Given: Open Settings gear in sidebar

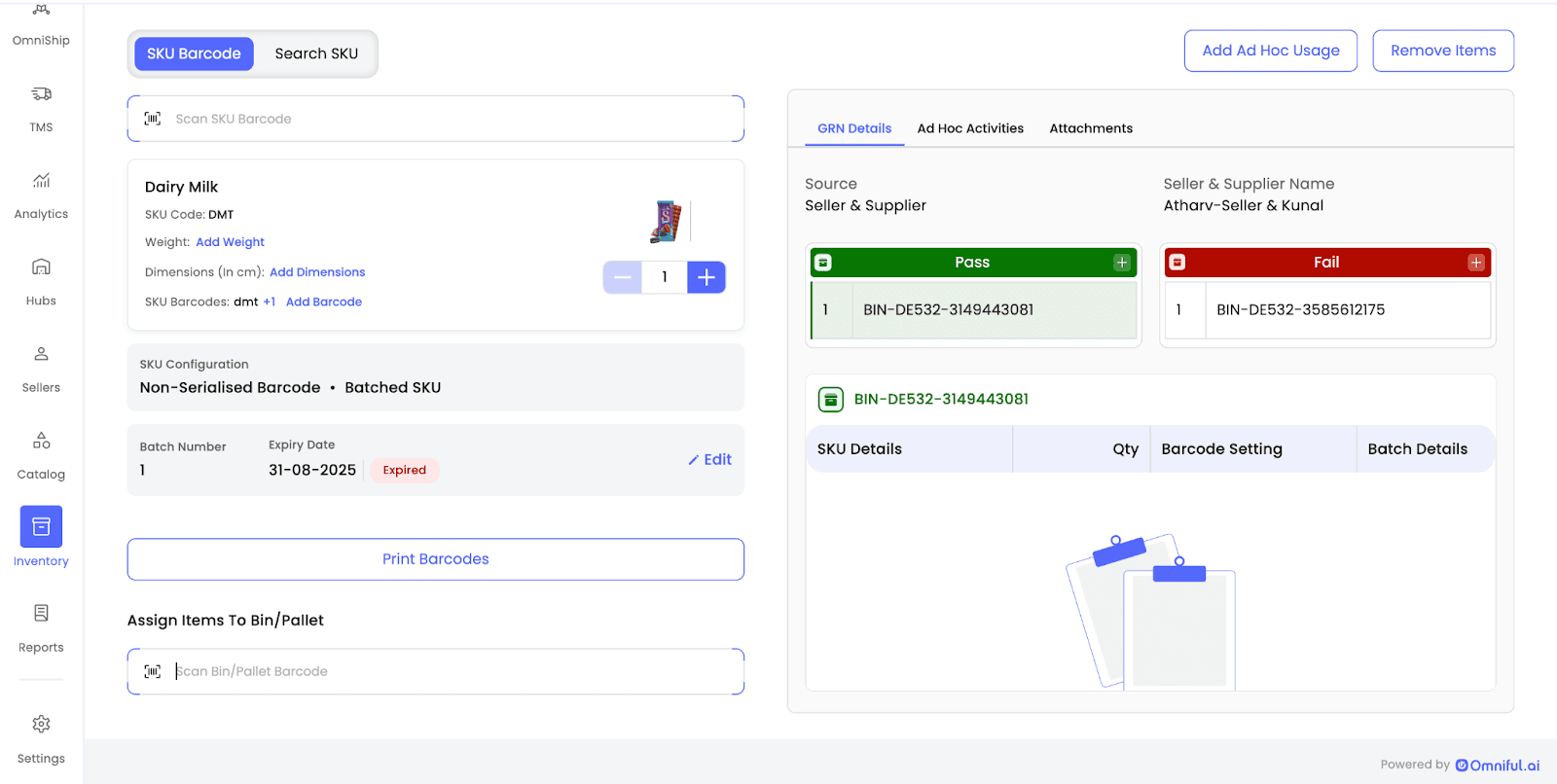Looking at the screenshot, I should click(x=41, y=725).
